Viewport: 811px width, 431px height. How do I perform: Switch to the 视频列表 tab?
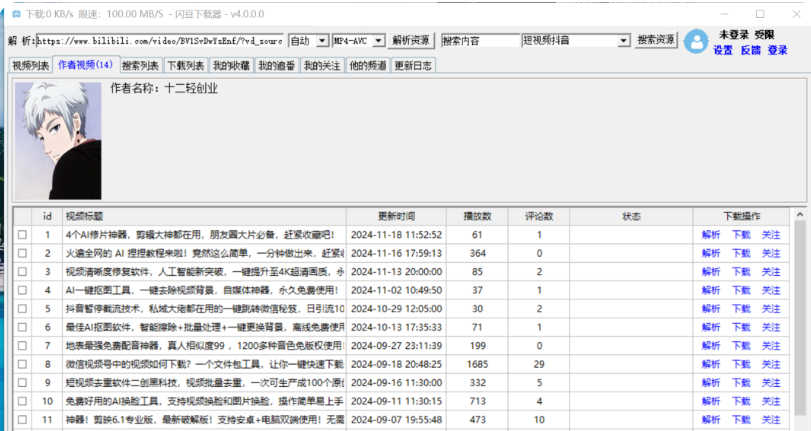tap(30, 65)
